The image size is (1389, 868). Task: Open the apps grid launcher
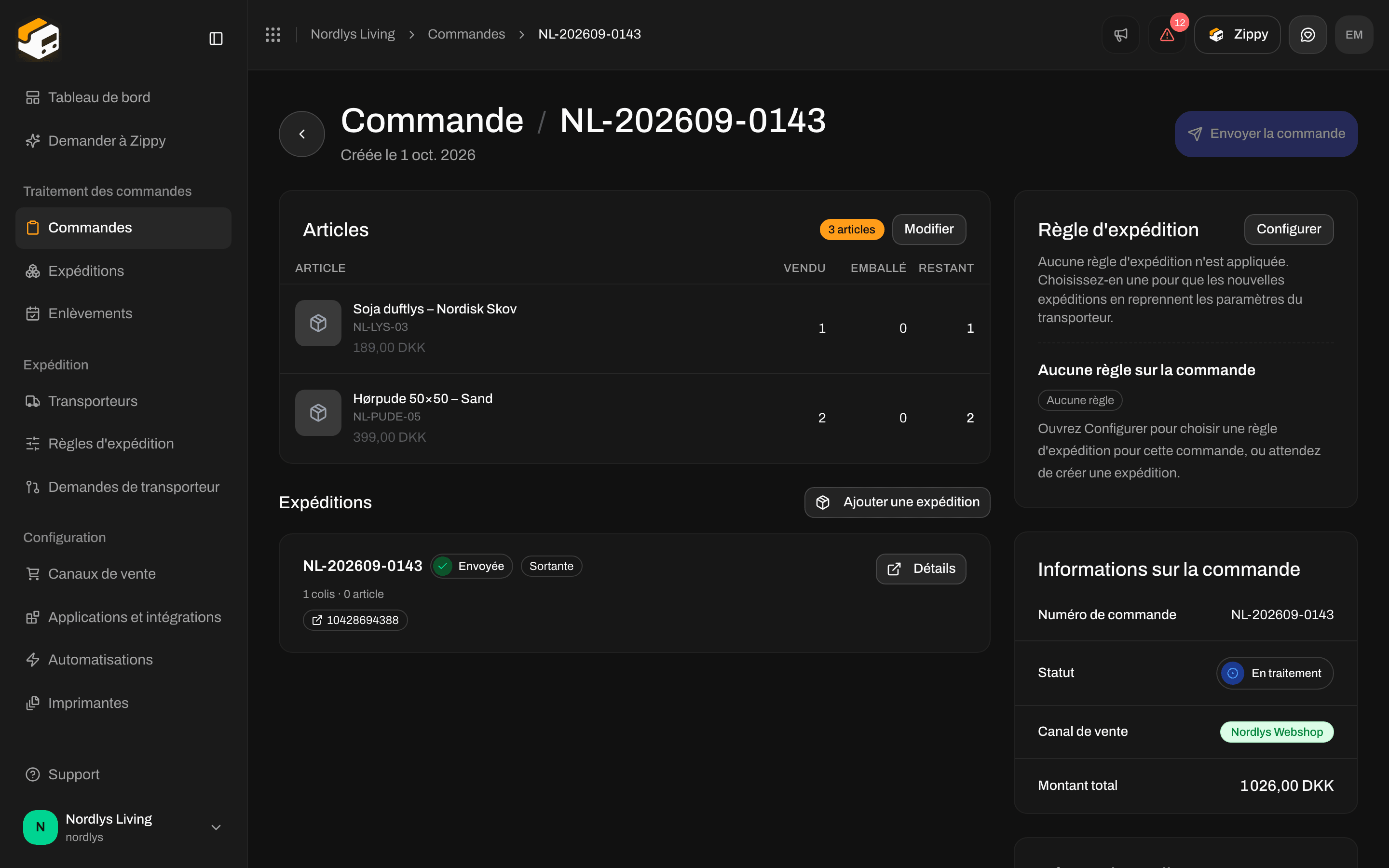pos(273,34)
